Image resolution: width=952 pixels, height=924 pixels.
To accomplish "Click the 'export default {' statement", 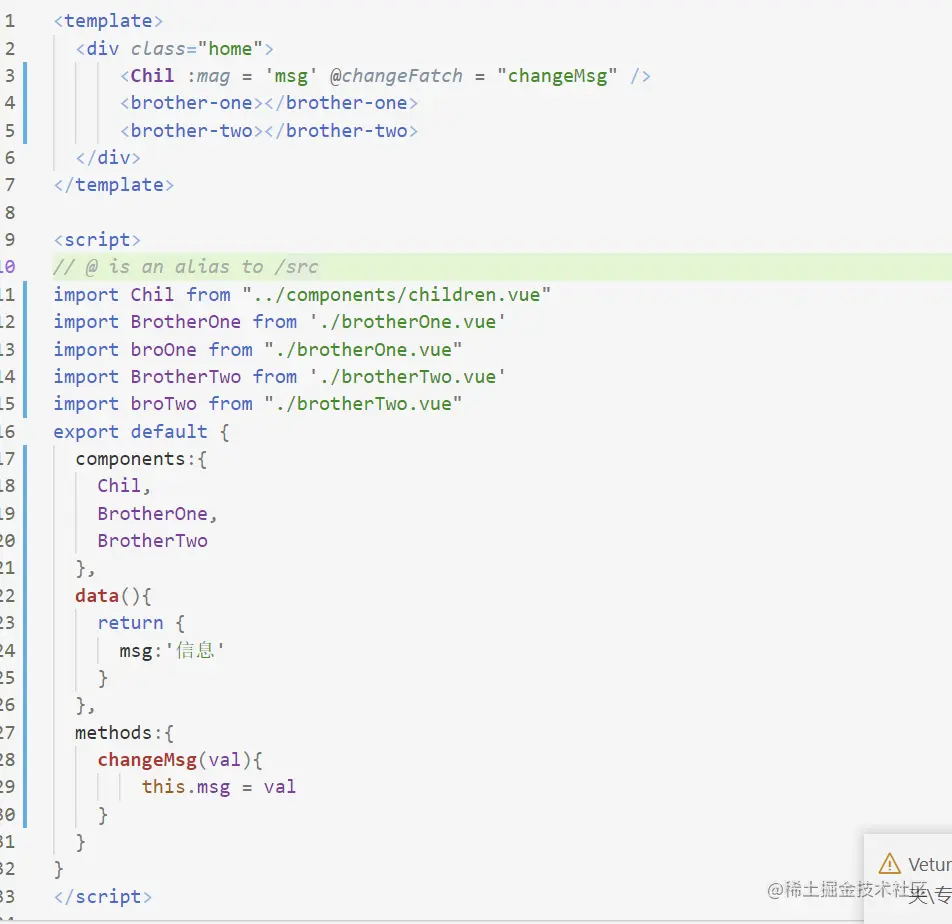I will coord(141,432).
